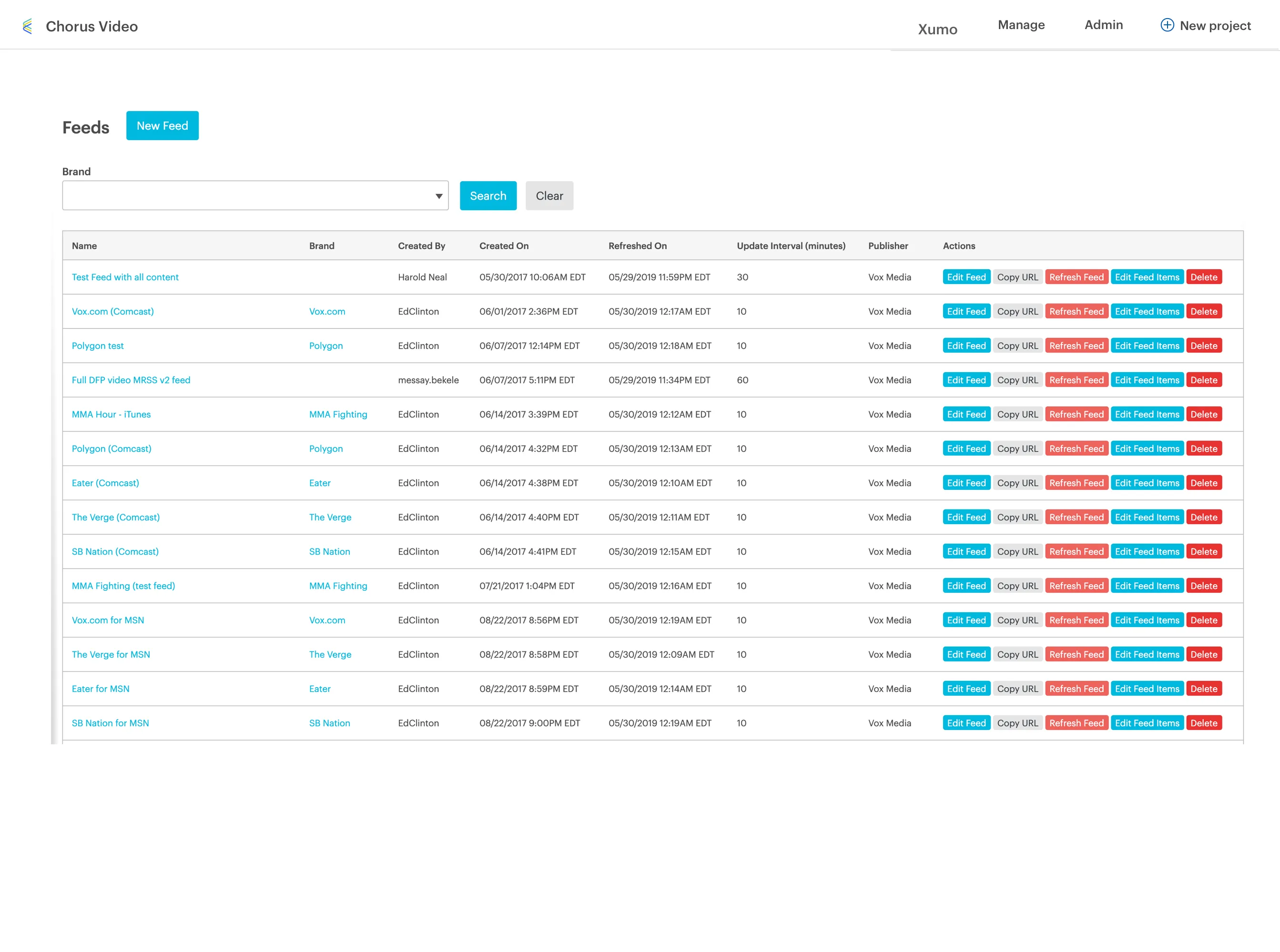Click Harold Neal in Created By column

tap(422, 277)
